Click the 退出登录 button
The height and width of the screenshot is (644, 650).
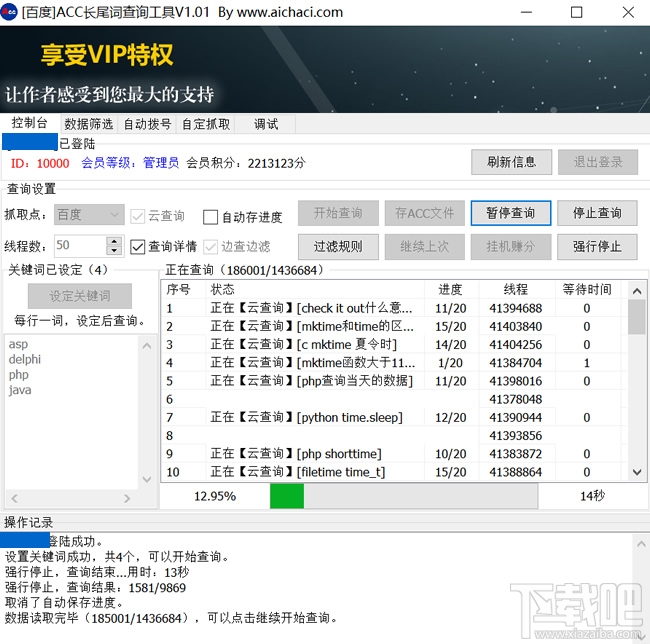598,162
